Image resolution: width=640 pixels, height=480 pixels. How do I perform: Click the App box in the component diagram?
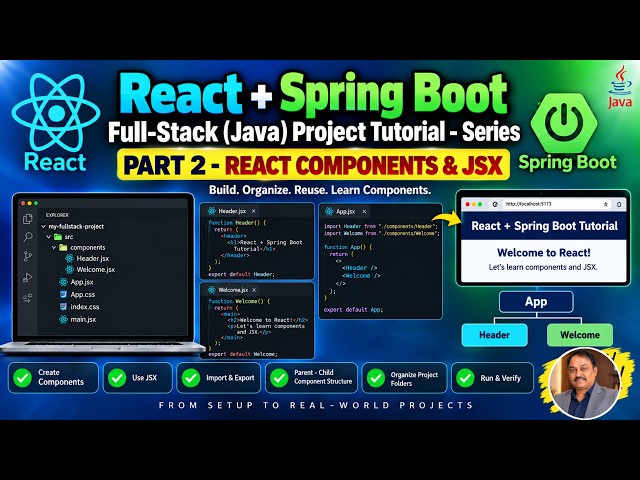pos(536,302)
